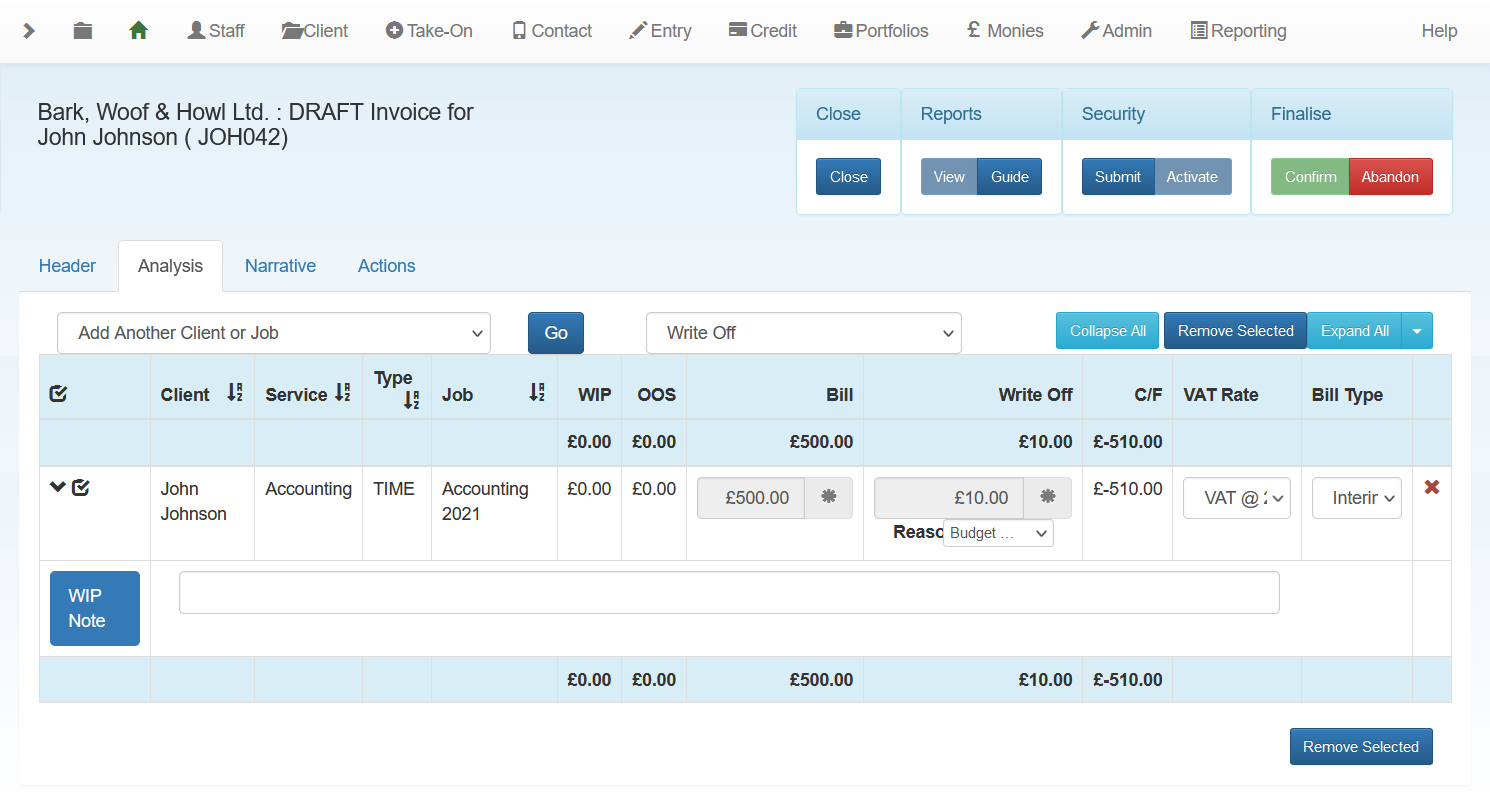Click into the WIP note text field
1490x810 pixels.
click(728, 593)
